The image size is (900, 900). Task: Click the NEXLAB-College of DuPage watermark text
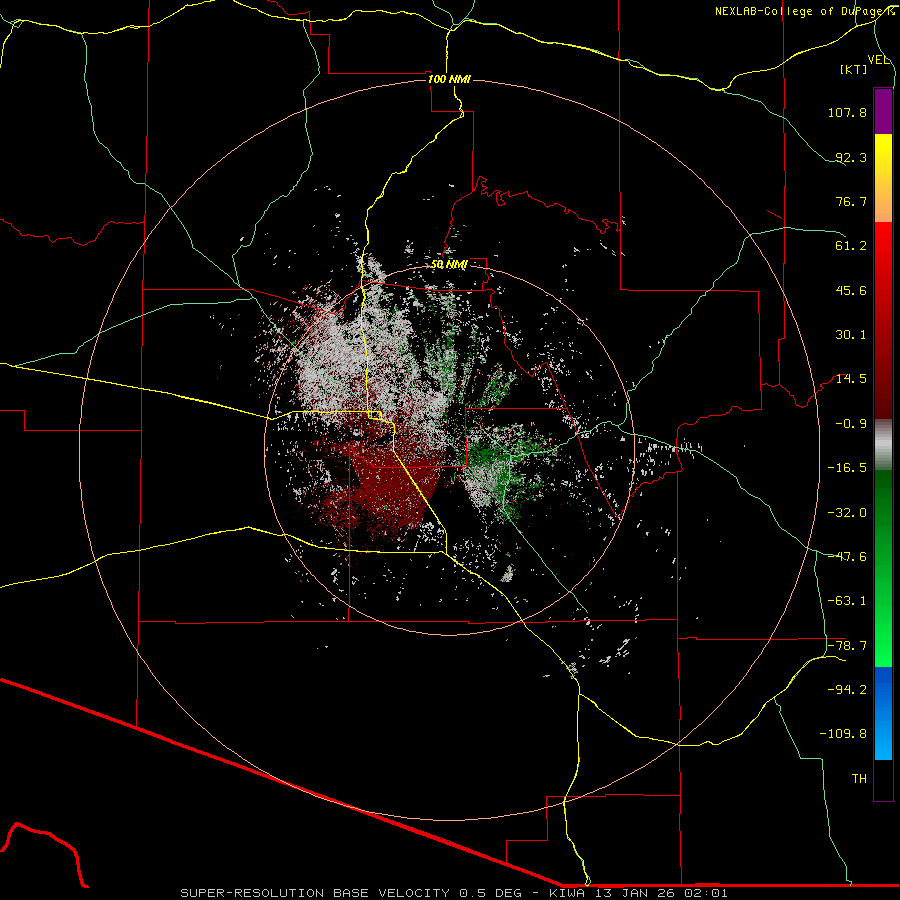(804, 11)
